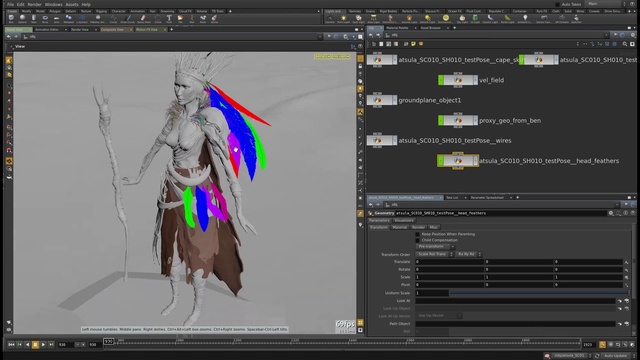The height and width of the screenshot is (360, 640).
Task: Open the Animation Editor tab dropdown arrow
Action: [x=66, y=29]
